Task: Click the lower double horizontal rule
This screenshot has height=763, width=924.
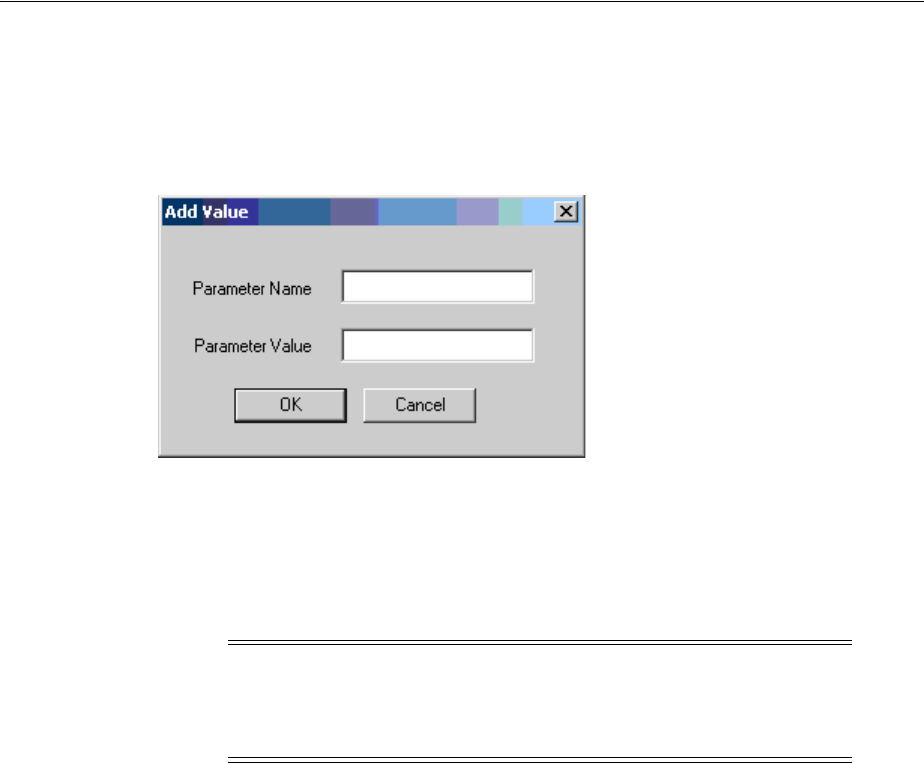Action: pos(540,759)
